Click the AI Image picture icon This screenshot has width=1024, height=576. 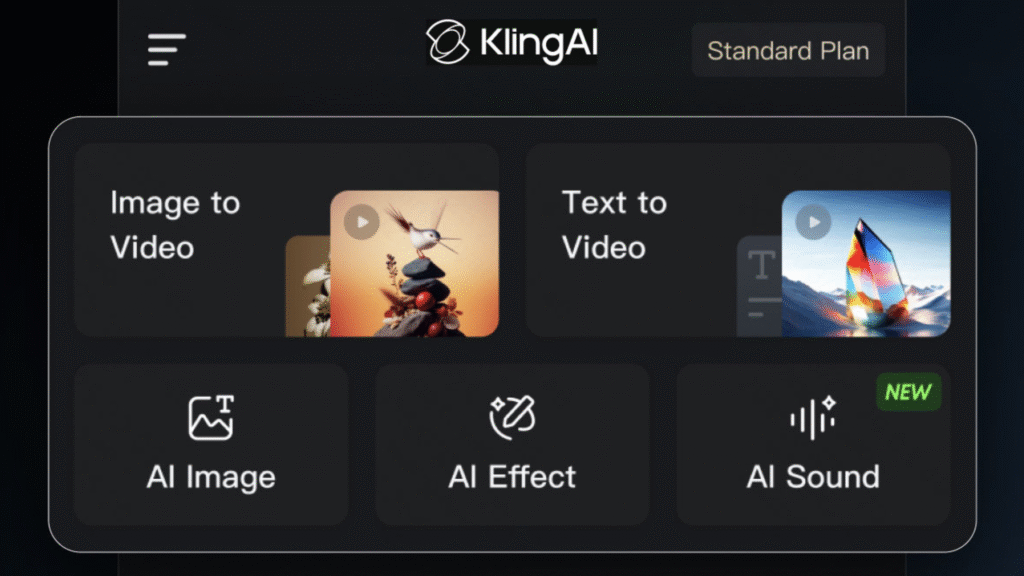(211, 418)
